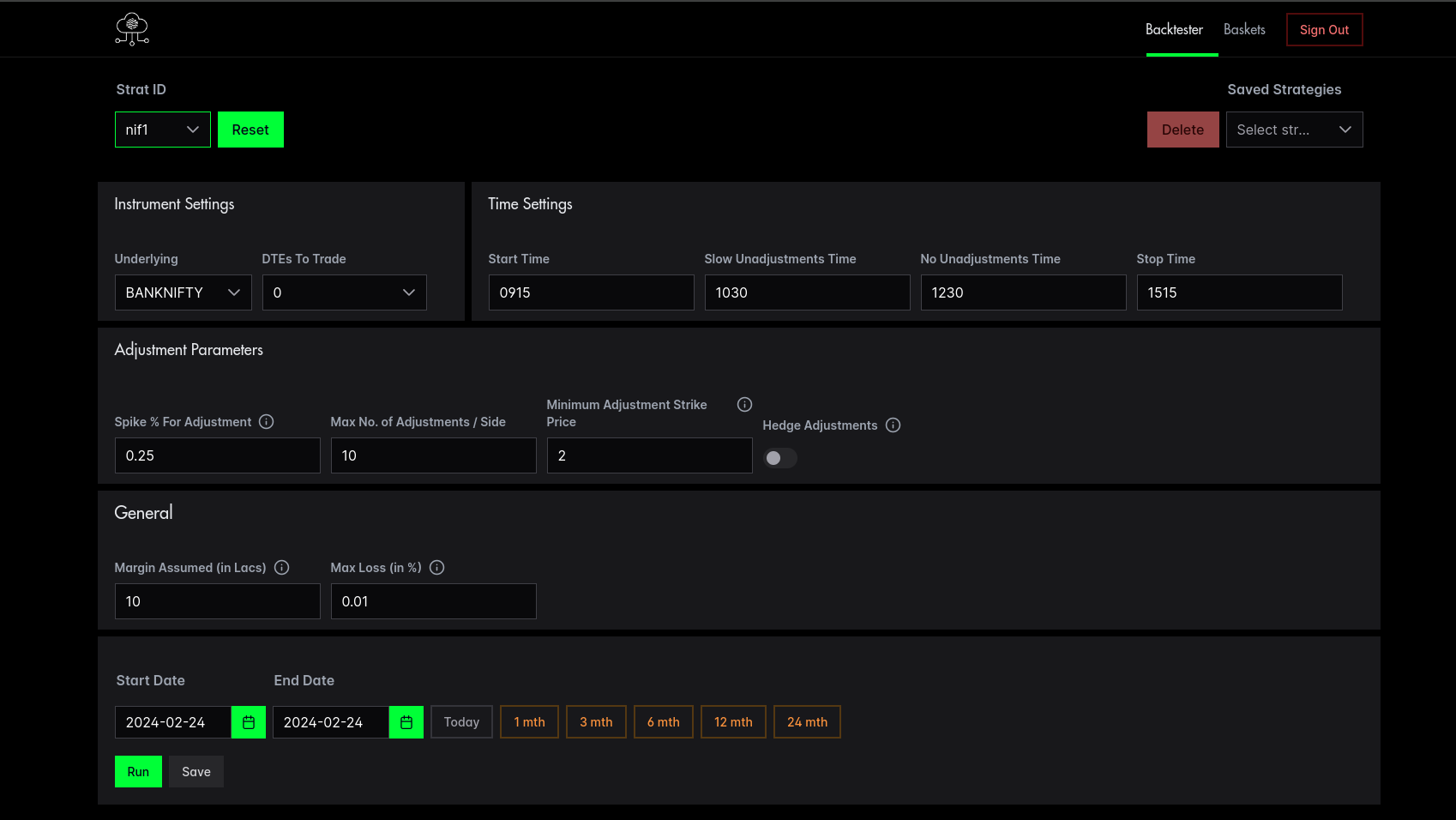The image size is (1456, 820).
Task: Focus the Minimum Adjustment Strike Price field
Action: pos(650,455)
